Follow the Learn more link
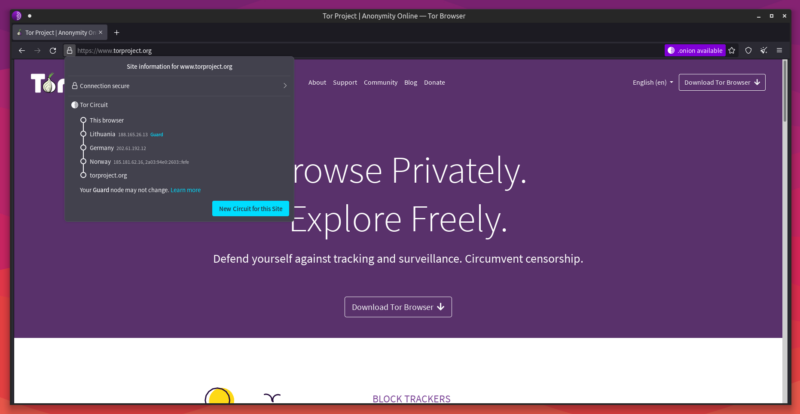 coord(186,190)
